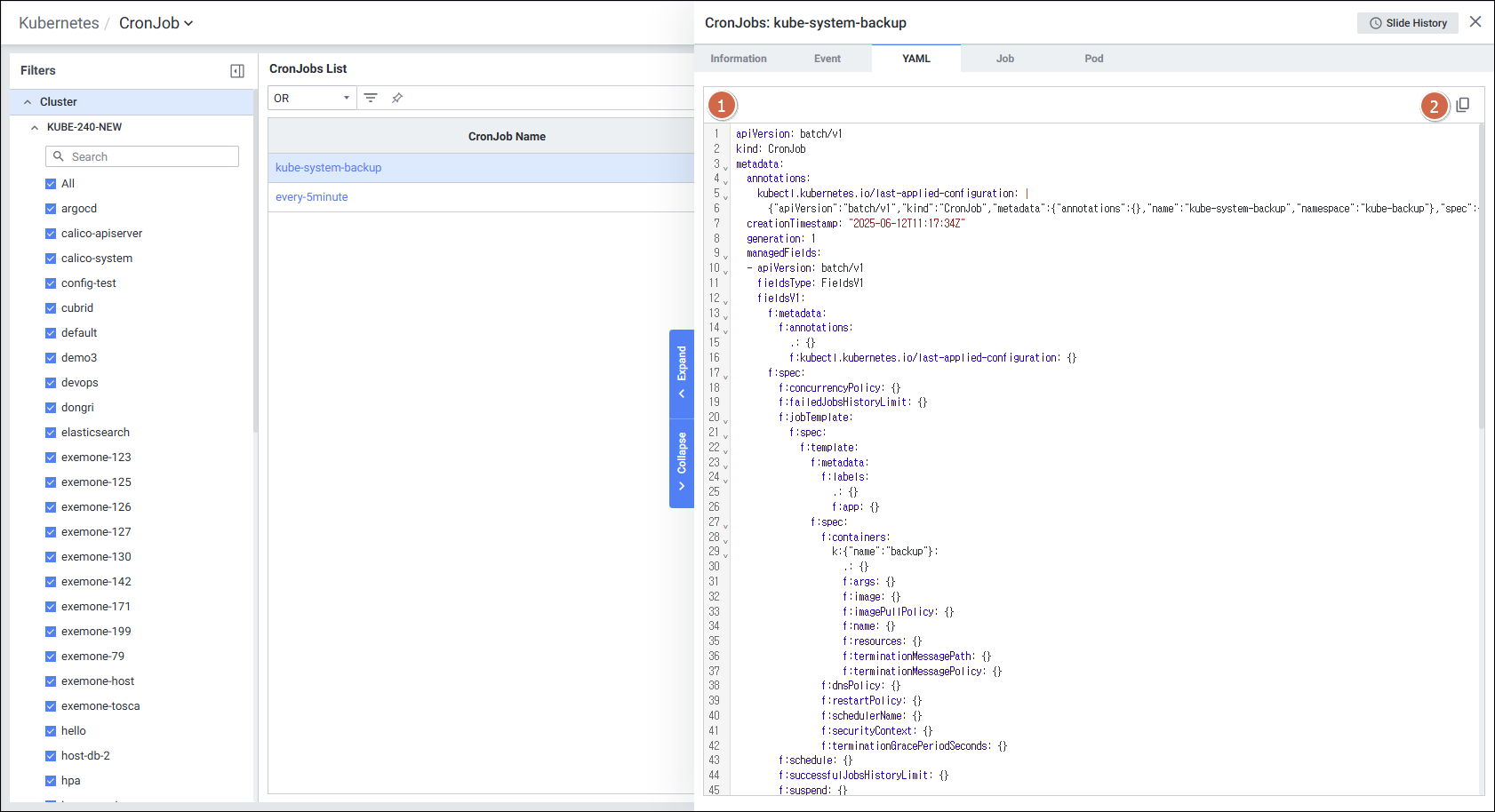This screenshot has width=1495, height=812.
Task: Open the OR operator dropdown
Action: coord(311,98)
